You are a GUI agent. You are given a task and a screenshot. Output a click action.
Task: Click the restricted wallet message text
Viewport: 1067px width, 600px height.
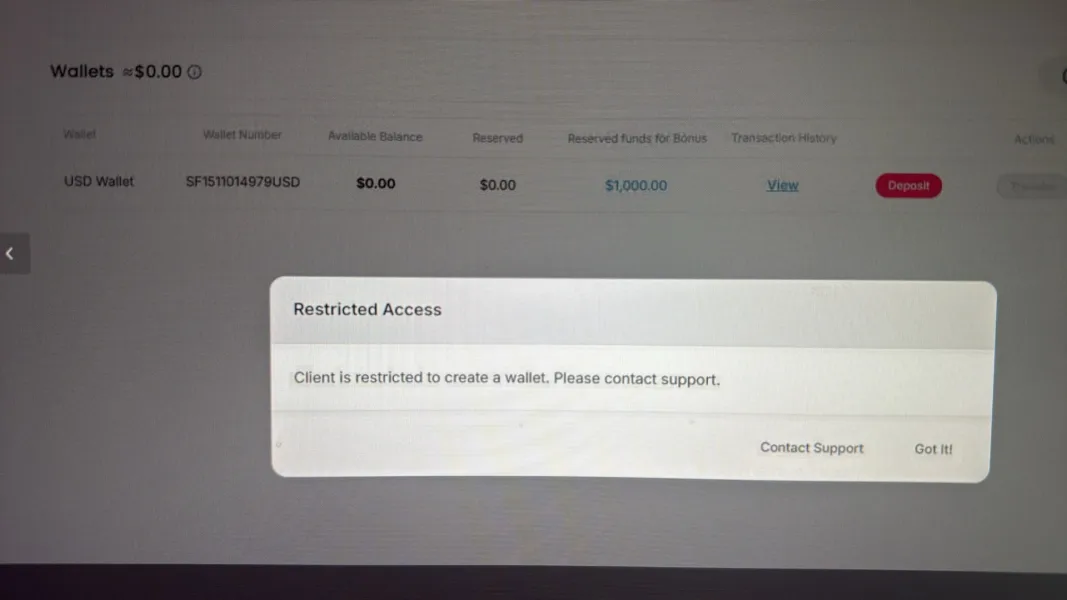(507, 378)
